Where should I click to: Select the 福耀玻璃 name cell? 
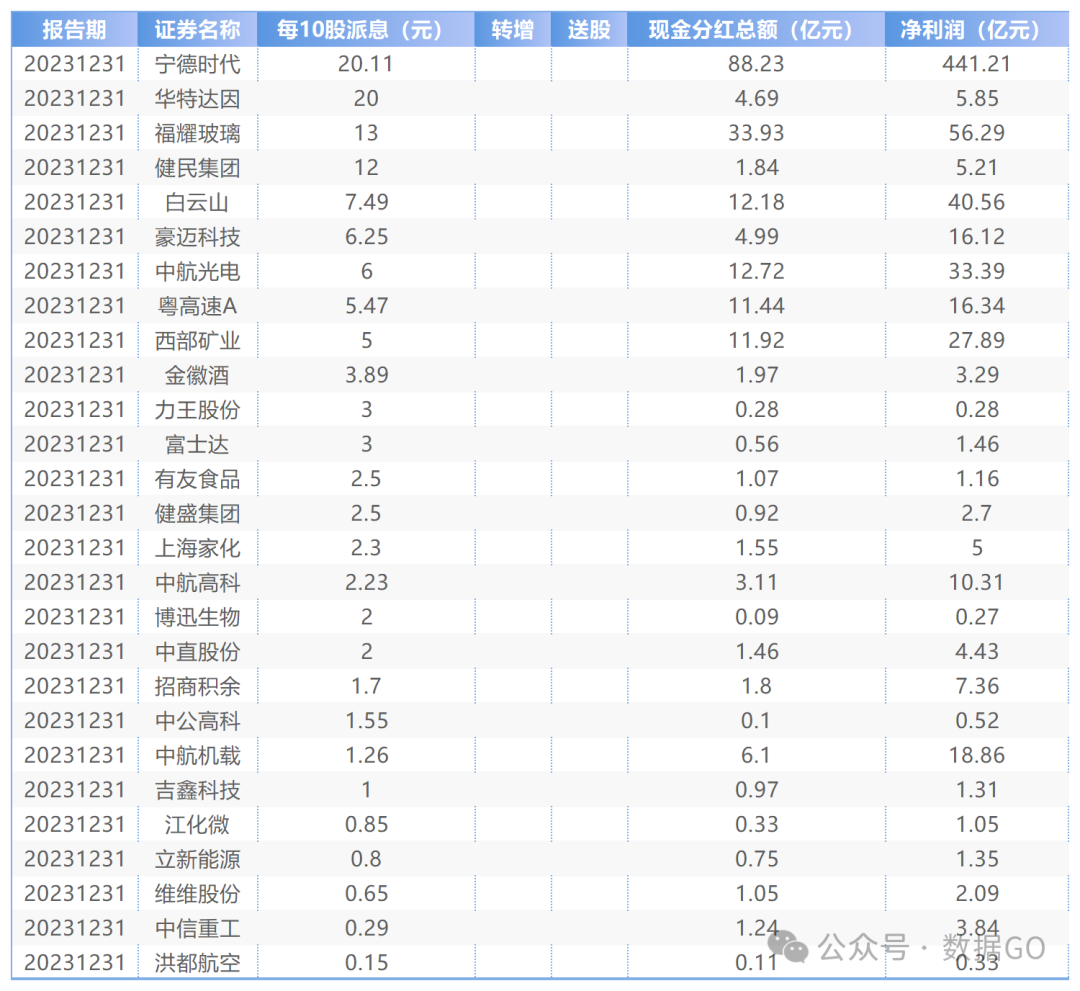pyautogui.click(x=198, y=133)
